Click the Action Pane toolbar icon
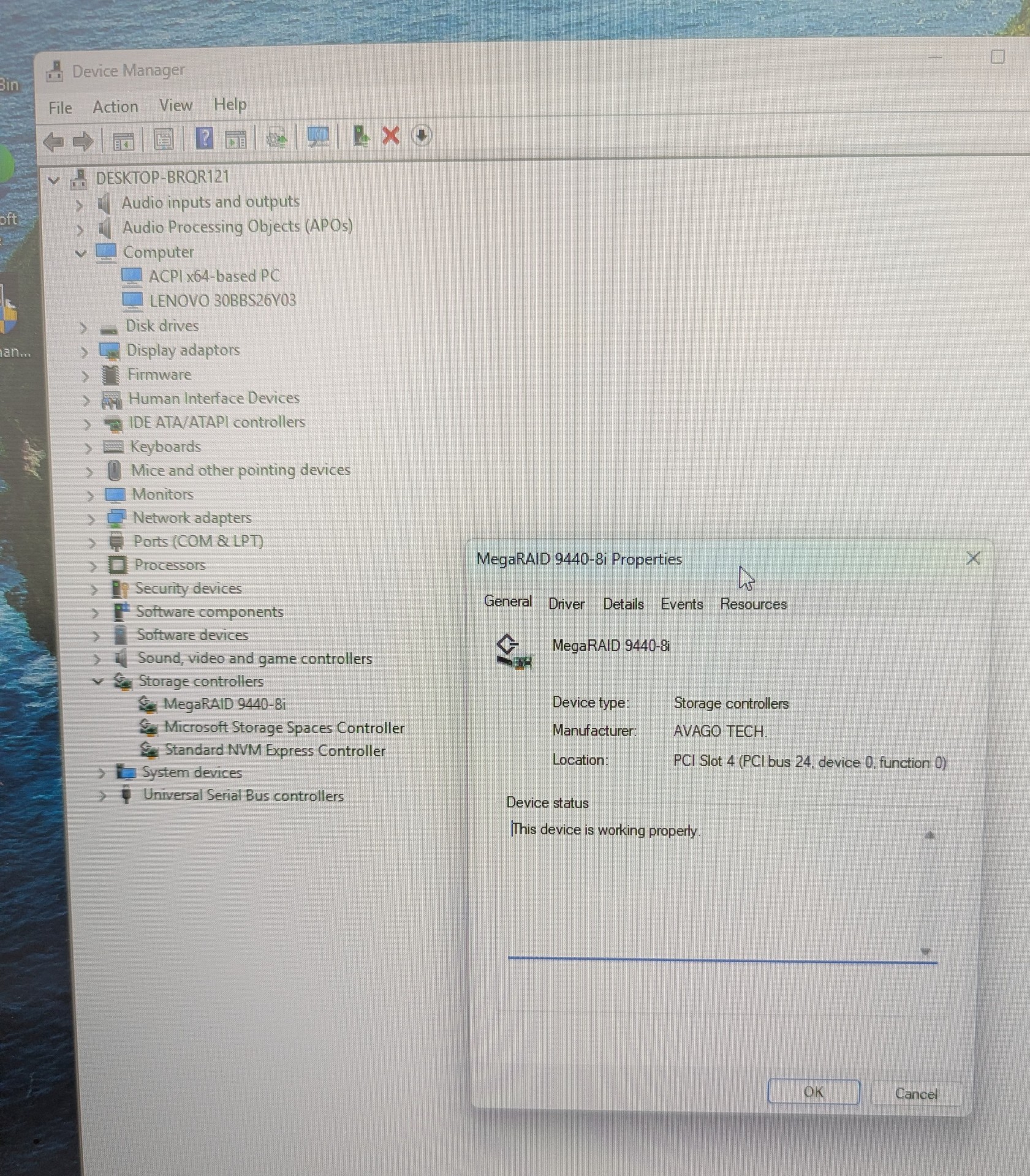 [x=235, y=140]
